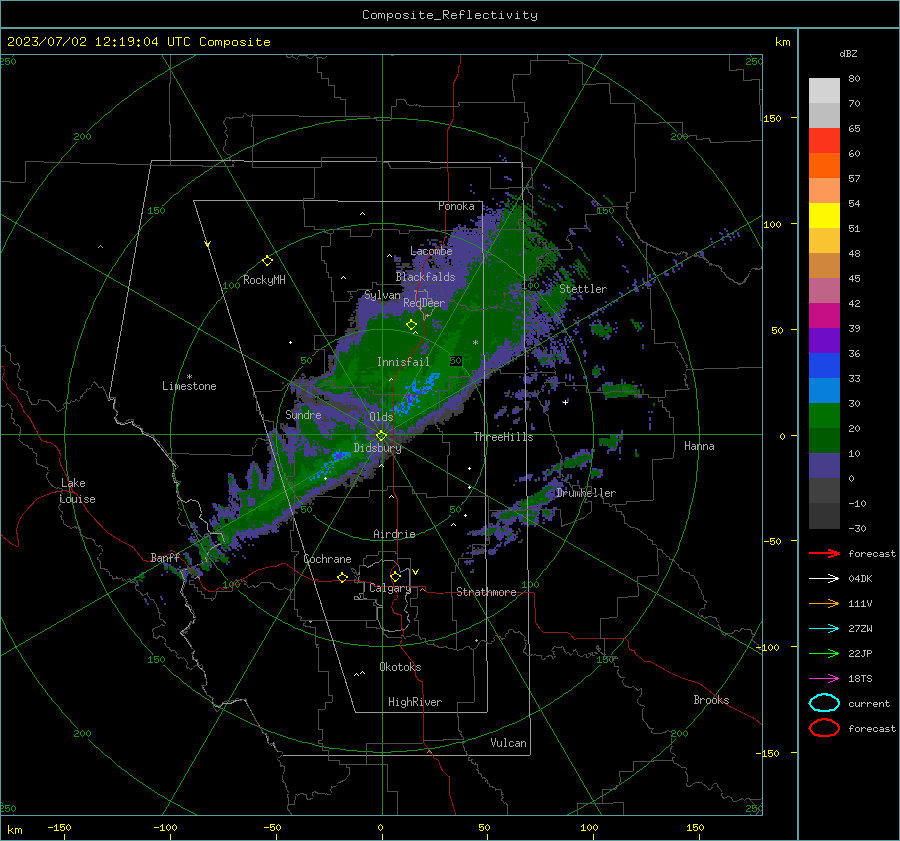Click the Limestone label
Image resolution: width=900 pixels, height=841 pixels.
[x=189, y=386]
